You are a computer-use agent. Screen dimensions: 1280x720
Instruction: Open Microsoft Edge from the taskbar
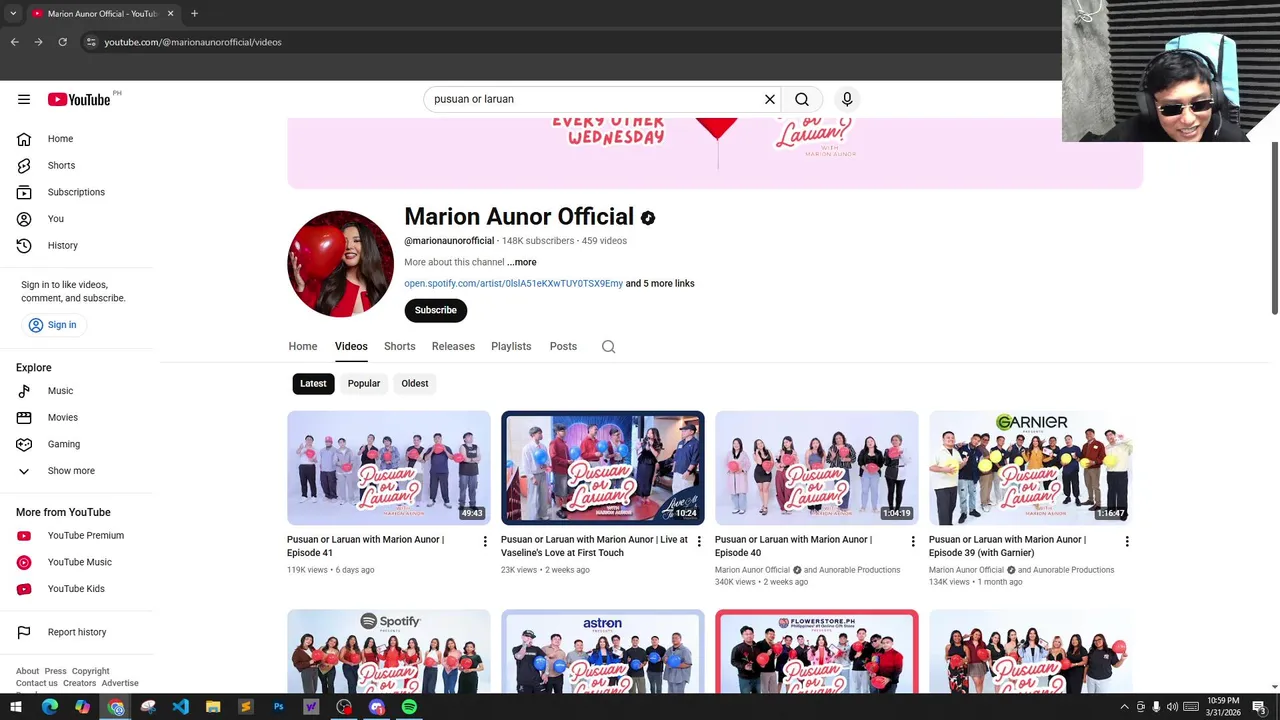pos(50,707)
